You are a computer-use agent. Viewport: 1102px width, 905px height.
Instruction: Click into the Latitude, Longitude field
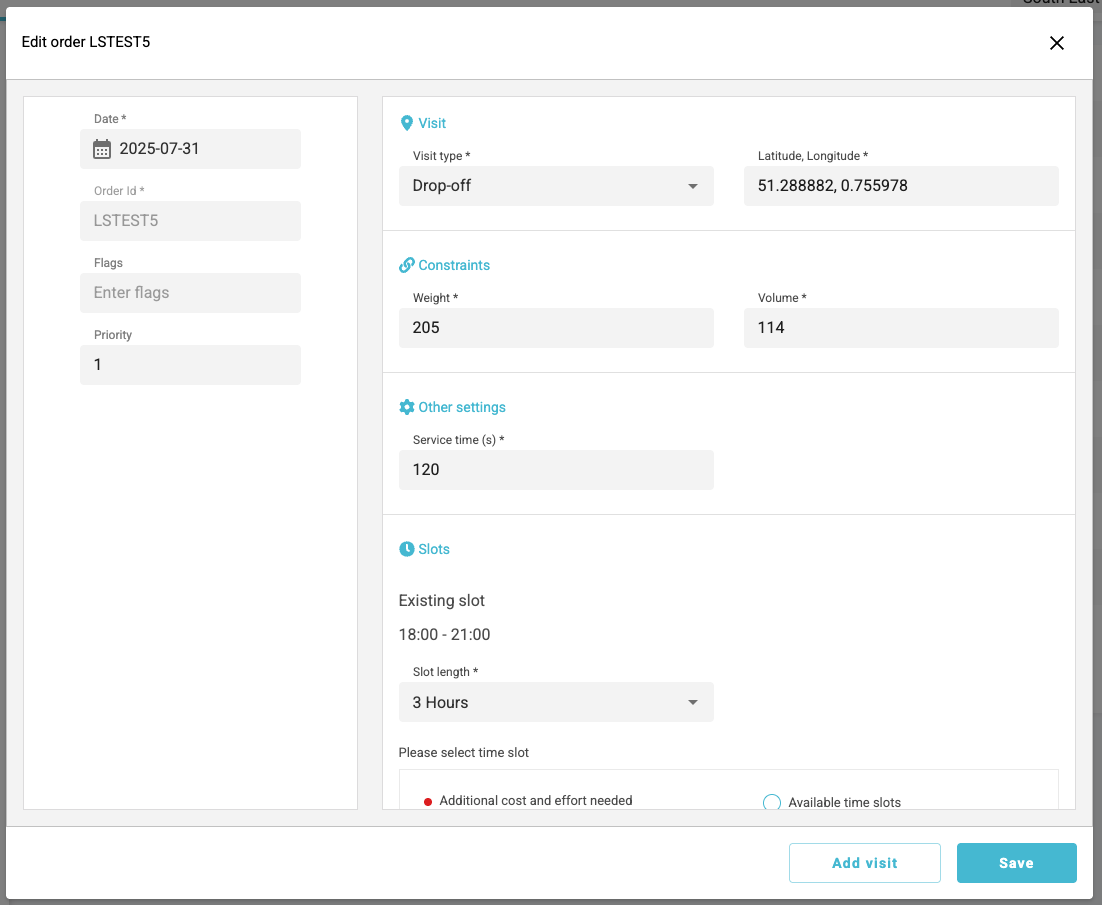point(900,186)
